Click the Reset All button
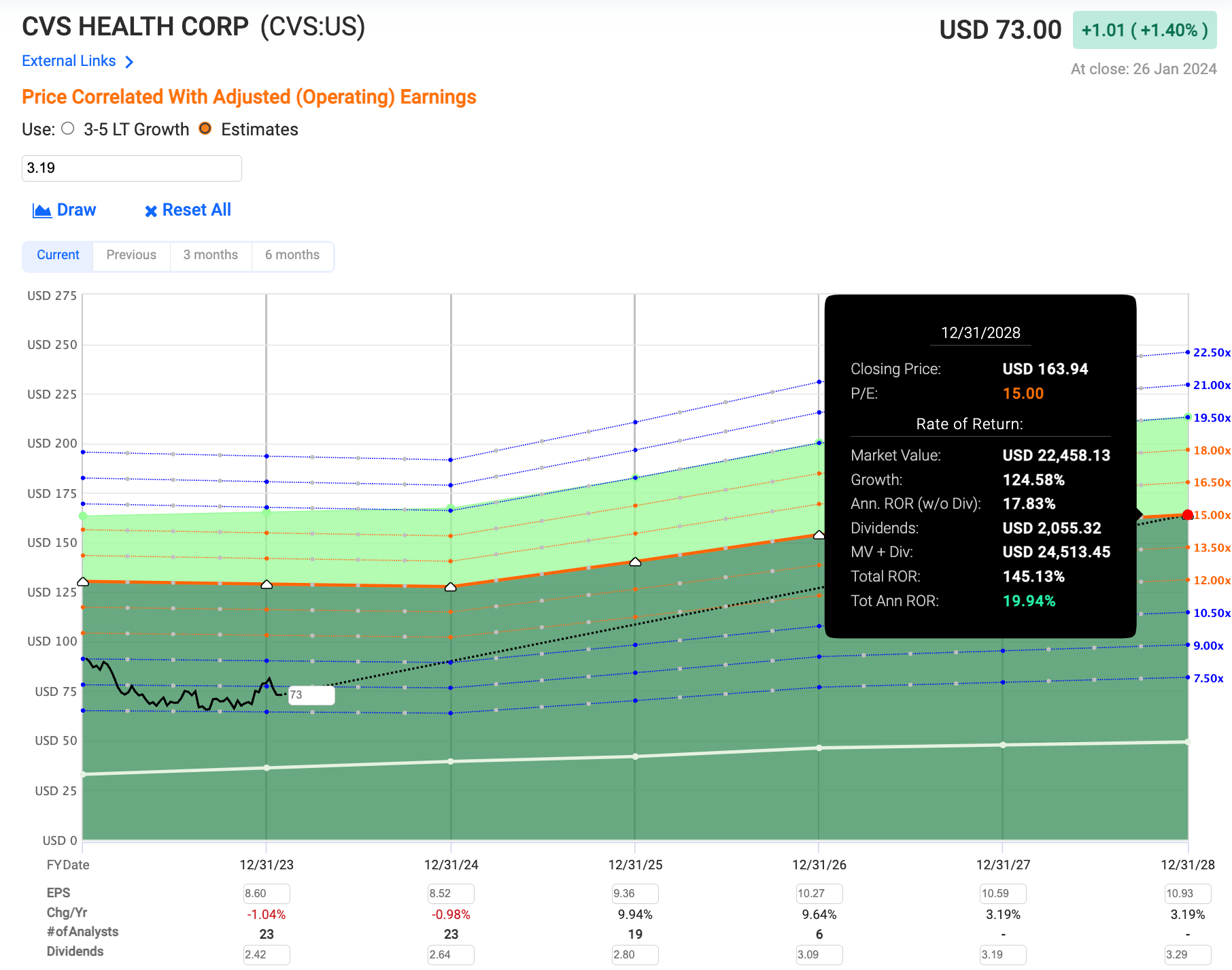Viewport: 1232px width, 970px height. click(188, 210)
